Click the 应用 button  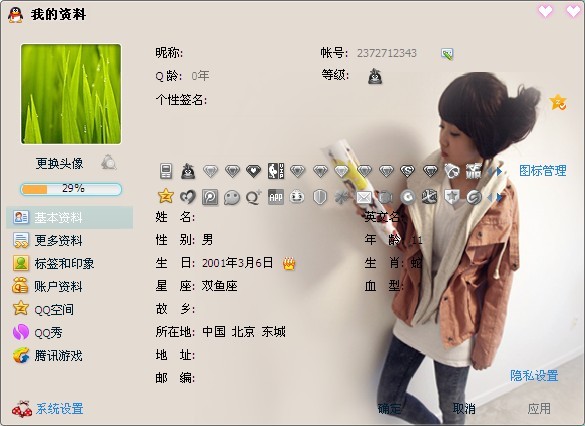click(x=539, y=408)
